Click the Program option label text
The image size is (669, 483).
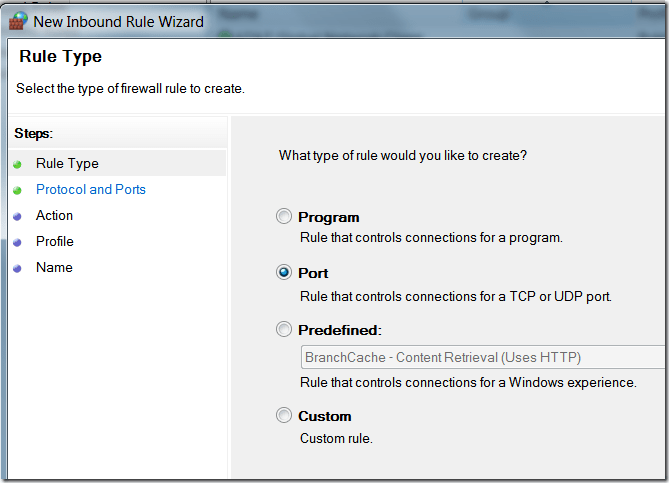coord(328,217)
